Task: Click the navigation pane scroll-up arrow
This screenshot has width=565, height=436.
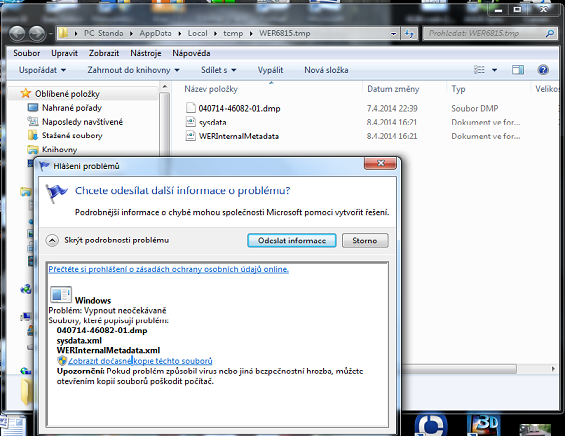Action: (x=164, y=86)
